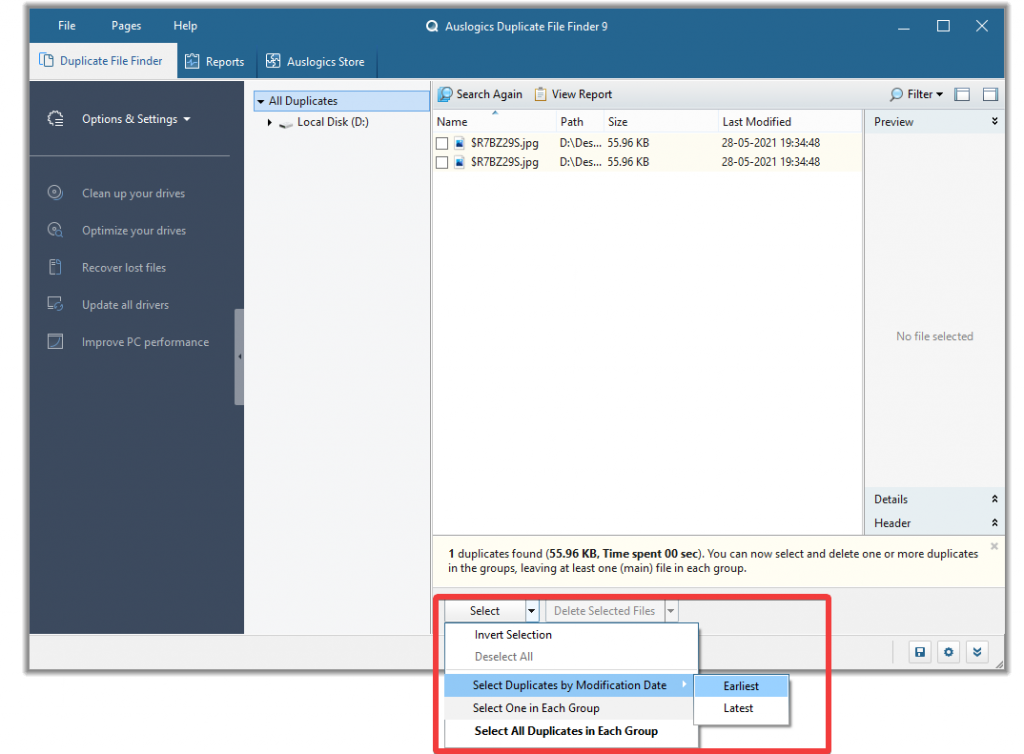
Task: Switch to the Duplicate File Finder tab
Action: pyautogui.click(x=103, y=61)
